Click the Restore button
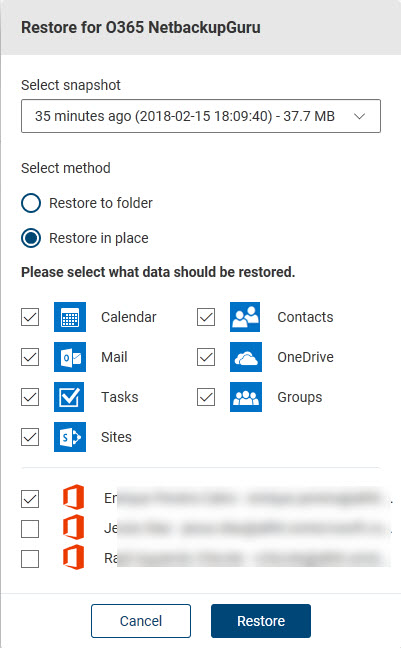 261,621
